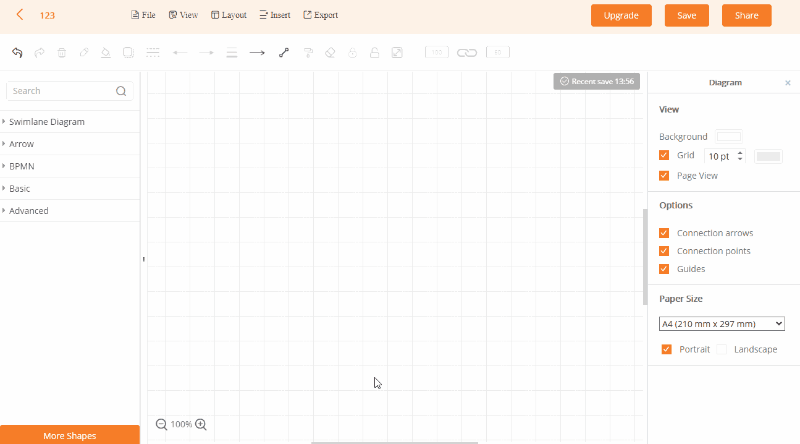
Task: Click the Share button
Action: [x=746, y=15]
